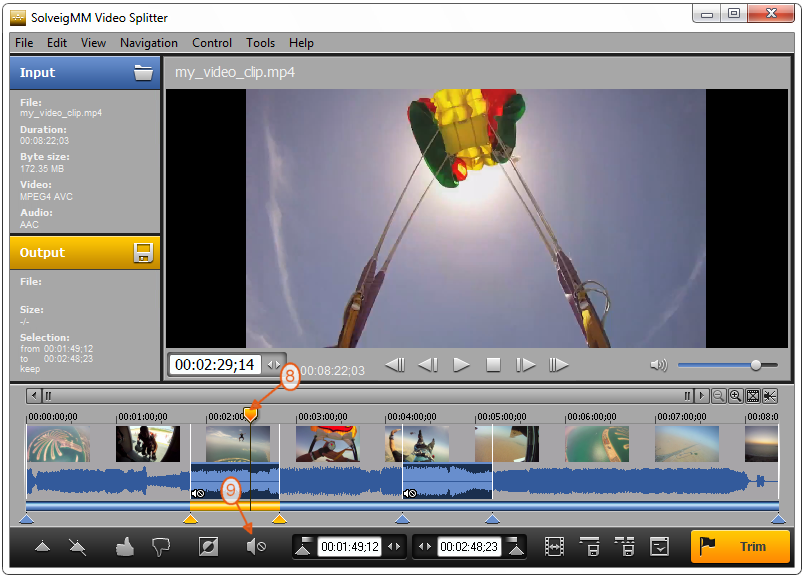Open the Input folder icon
Screen dimensions: 805x578
[143, 73]
